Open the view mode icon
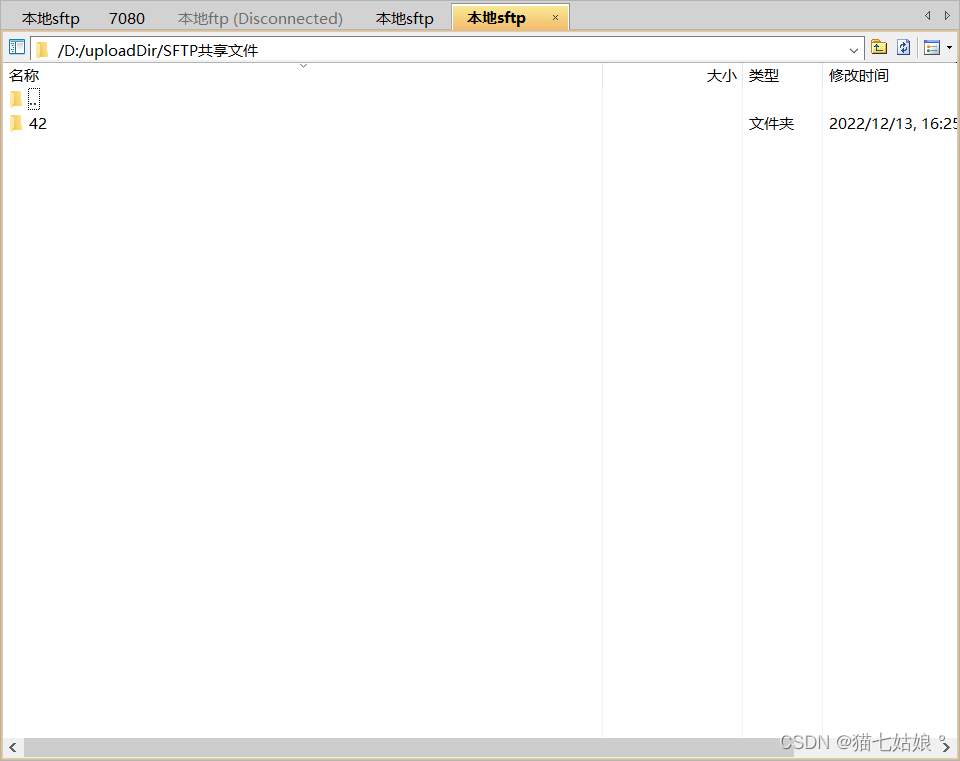Image resolution: width=960 pixels, height=761 pixels. [x=932, y=47]
